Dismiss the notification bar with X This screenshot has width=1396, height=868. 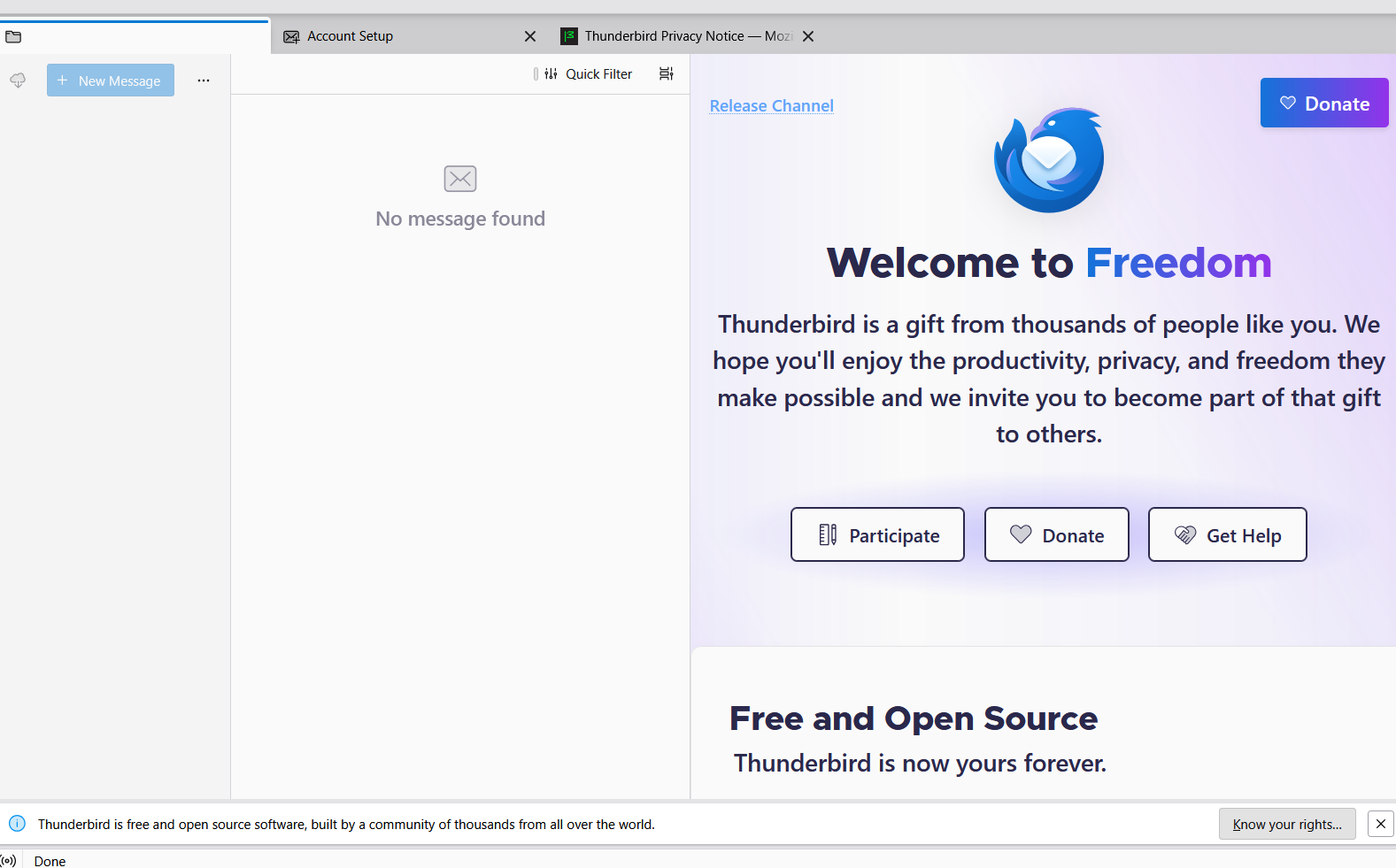(1381, 824)
